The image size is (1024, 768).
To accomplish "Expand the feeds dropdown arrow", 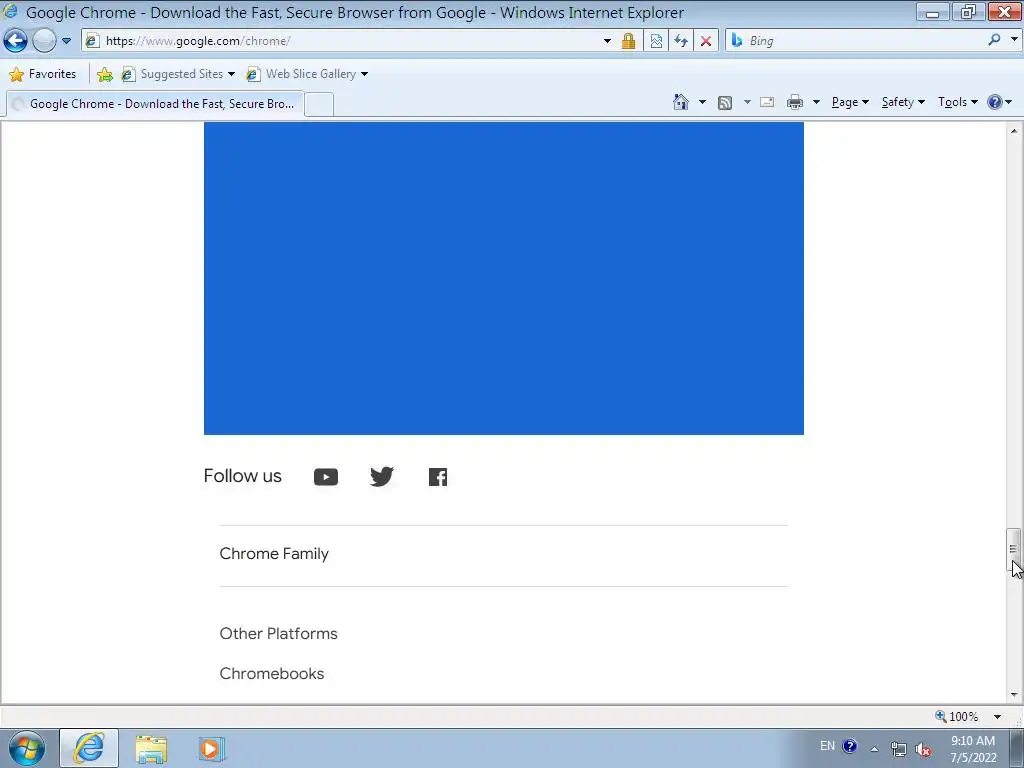I will point(747,102).
